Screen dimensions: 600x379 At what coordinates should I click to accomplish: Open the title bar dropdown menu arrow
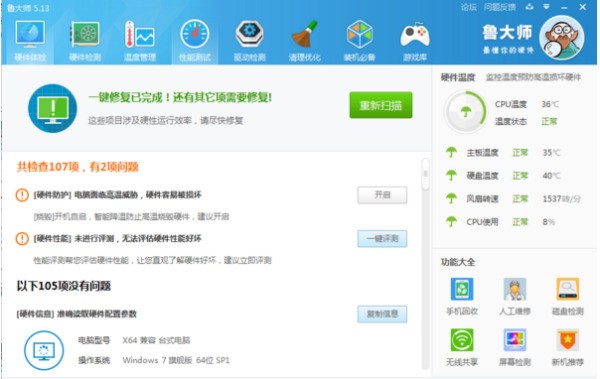click(546, 7)
